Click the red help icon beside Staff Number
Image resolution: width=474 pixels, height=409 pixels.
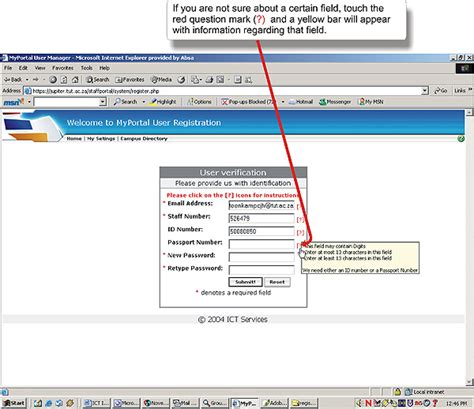[x=300, y=219]
